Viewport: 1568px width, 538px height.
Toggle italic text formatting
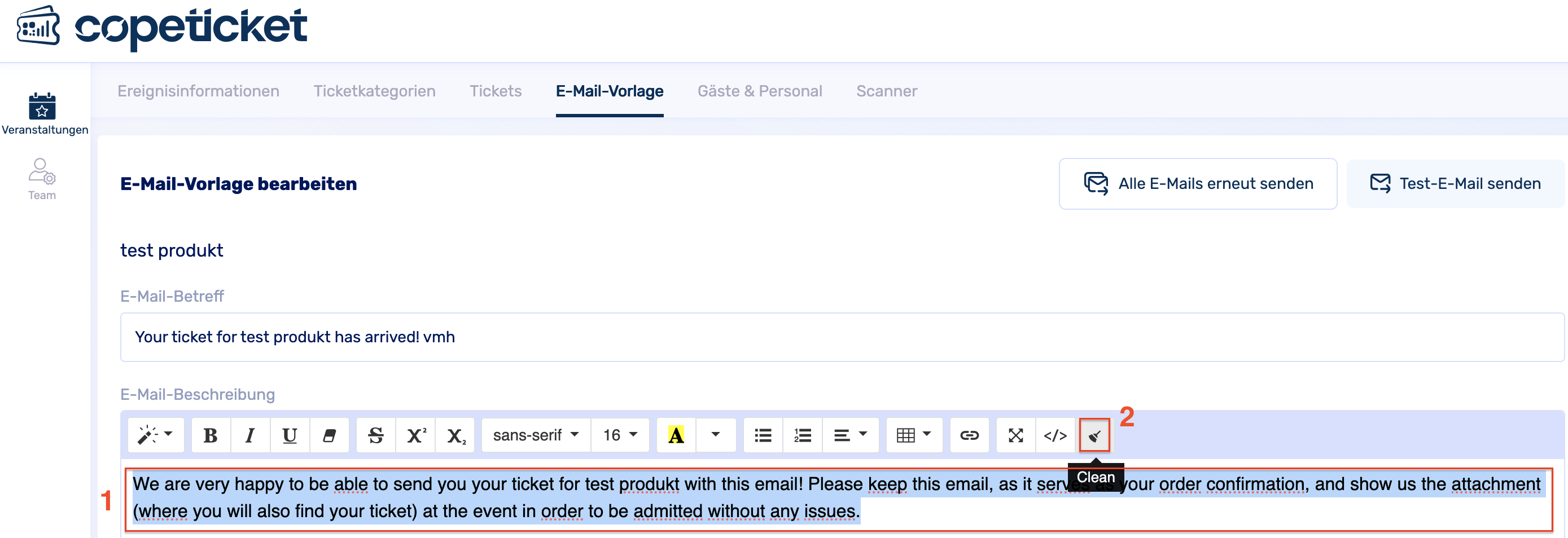[249, 435]
